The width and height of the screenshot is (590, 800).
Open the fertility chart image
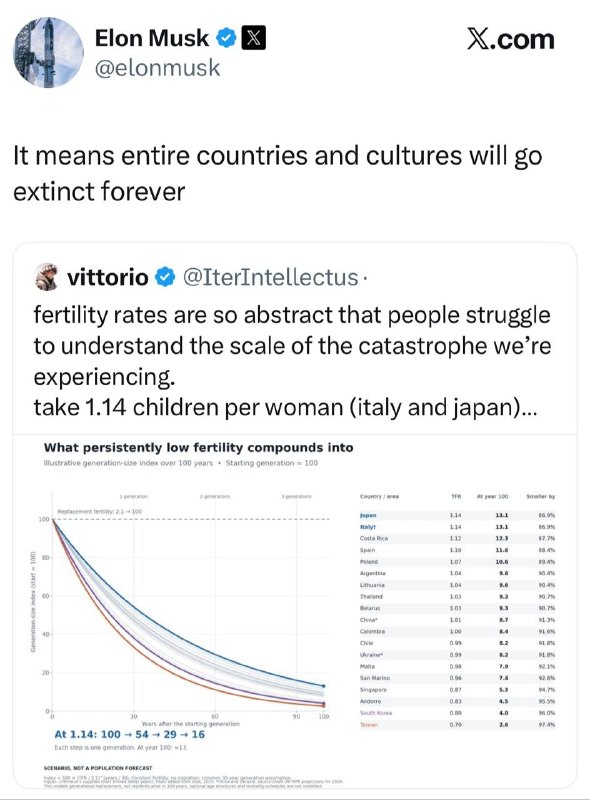(x=295, y=610)
